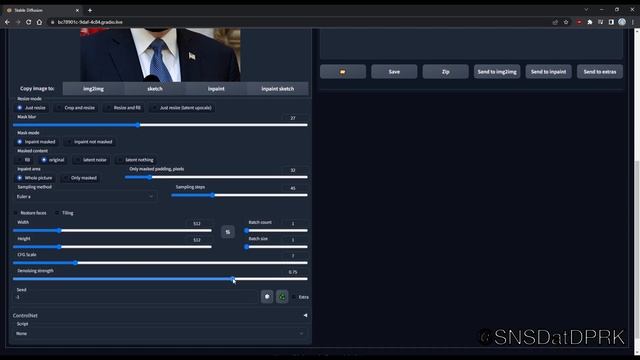Reuse the last seed via recycle icon
This screenshot has width=640, height=360.
[282, 297]
